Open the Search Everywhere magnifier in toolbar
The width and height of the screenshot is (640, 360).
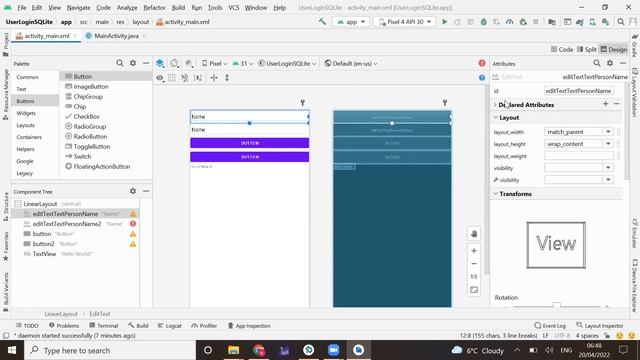[621, 22]
